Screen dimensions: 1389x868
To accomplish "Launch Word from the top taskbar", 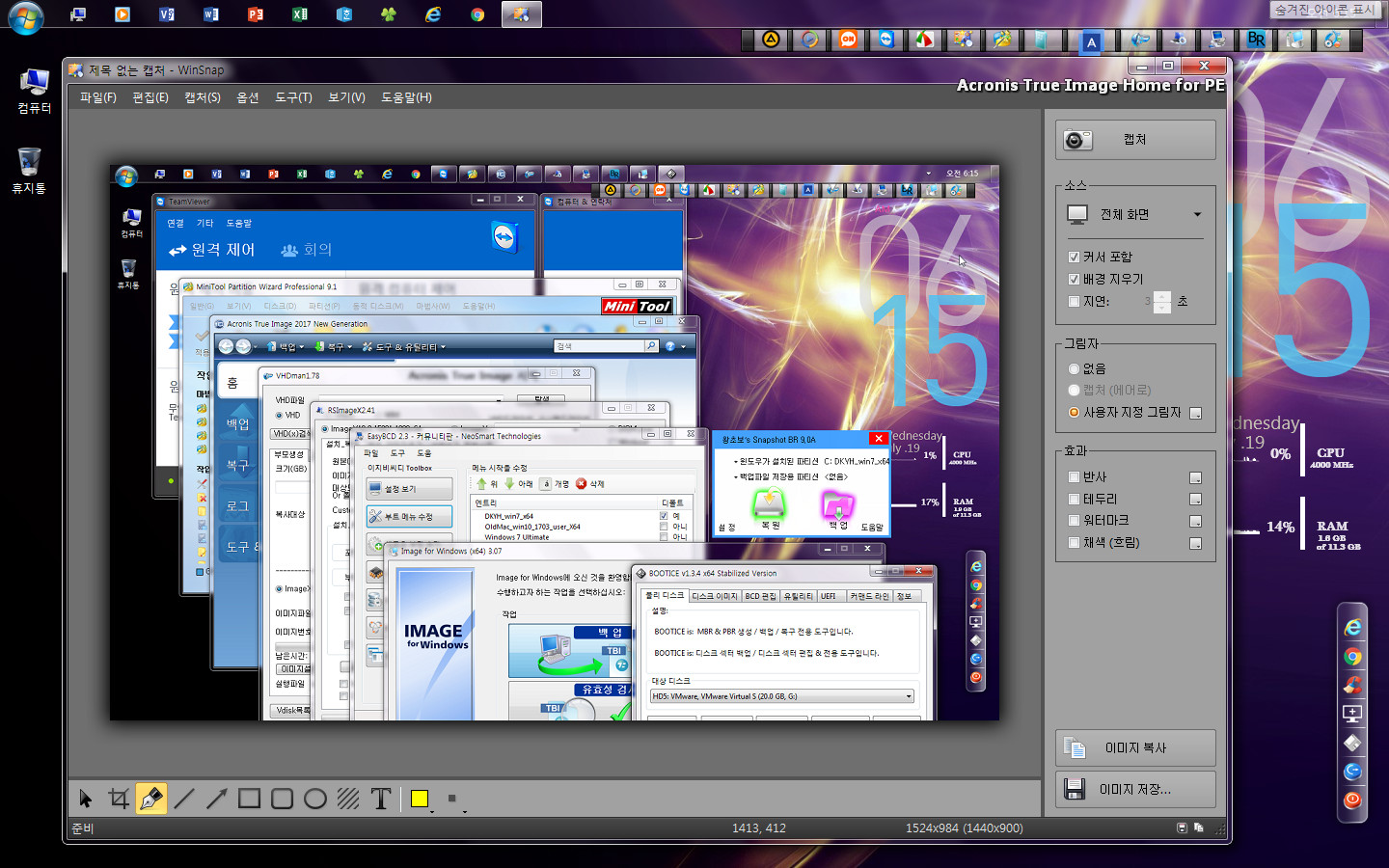I will [x=210, y=14].
